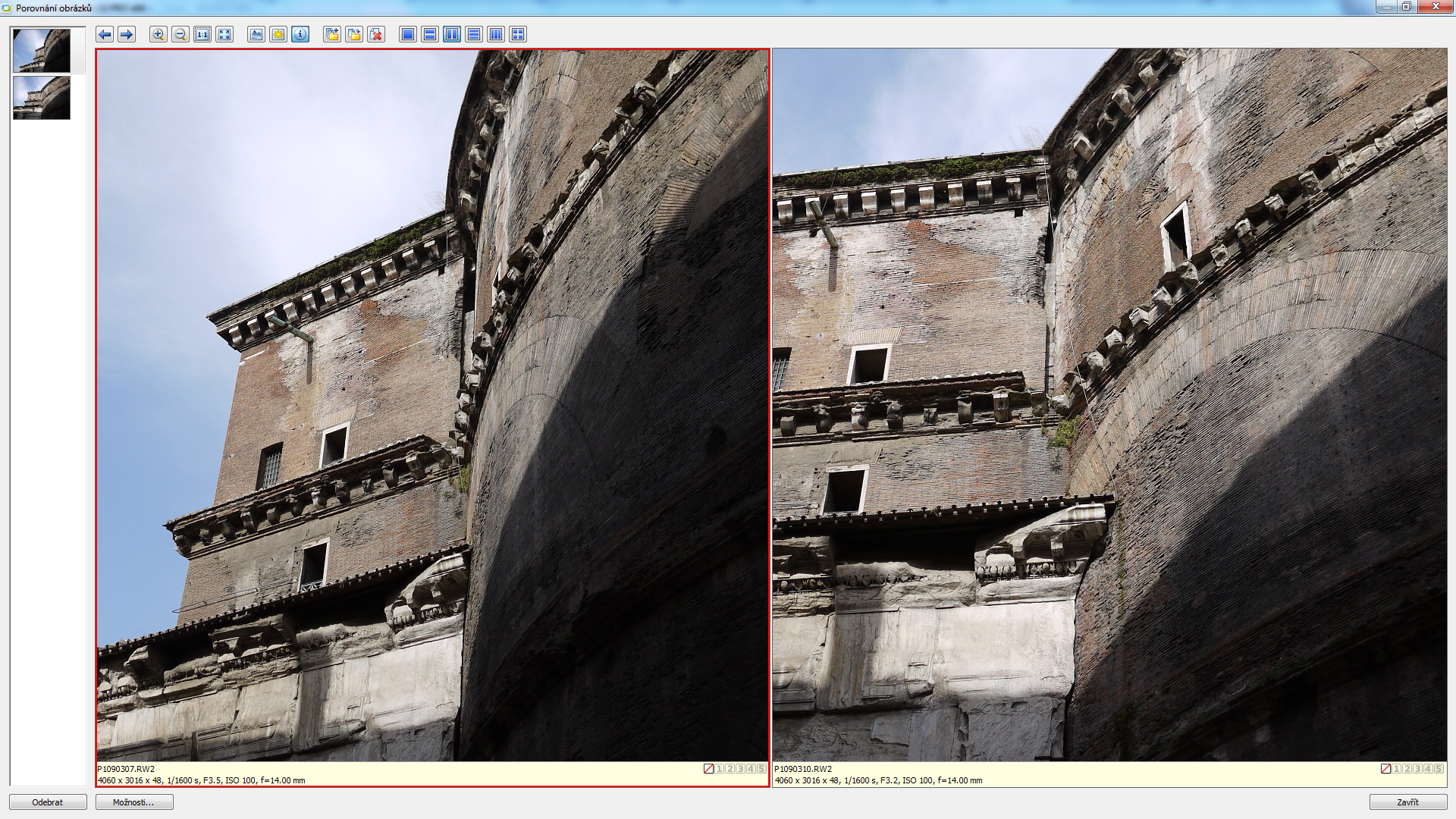Screen dimensions: 1456x819
Task: Move image to folder icon
Action: [354, 35]
